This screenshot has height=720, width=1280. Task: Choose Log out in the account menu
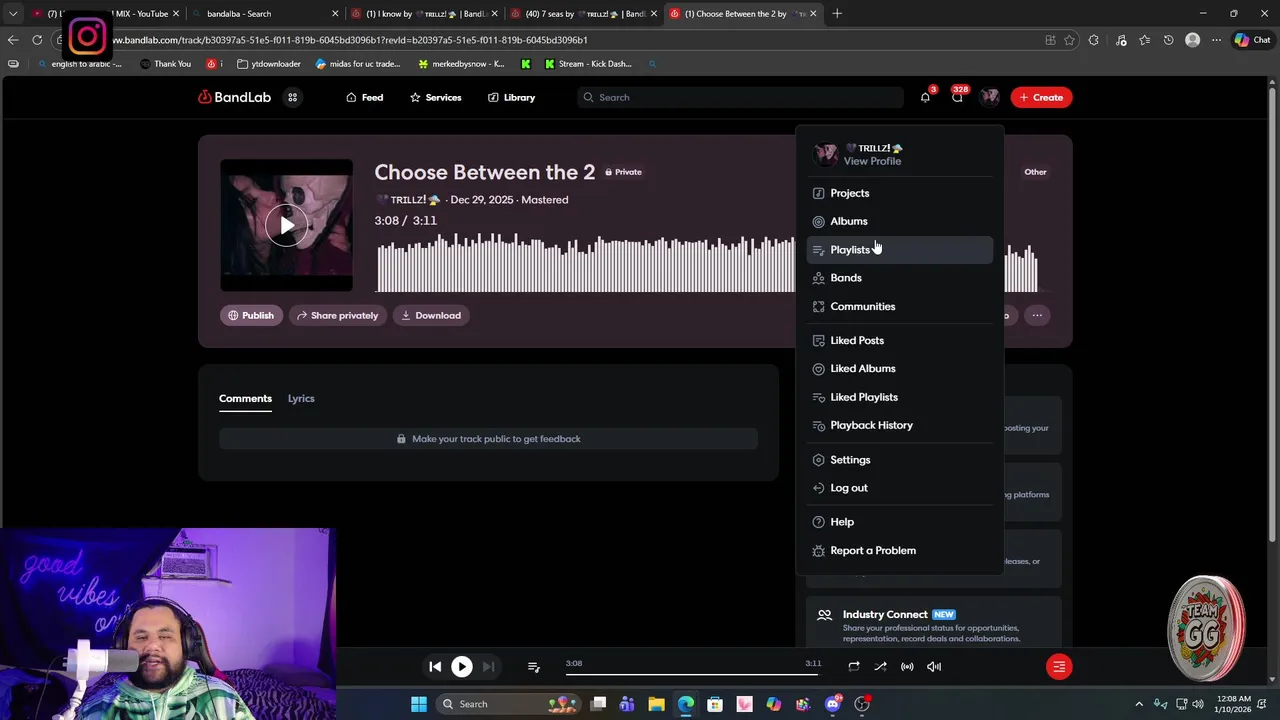click(899, 488)
